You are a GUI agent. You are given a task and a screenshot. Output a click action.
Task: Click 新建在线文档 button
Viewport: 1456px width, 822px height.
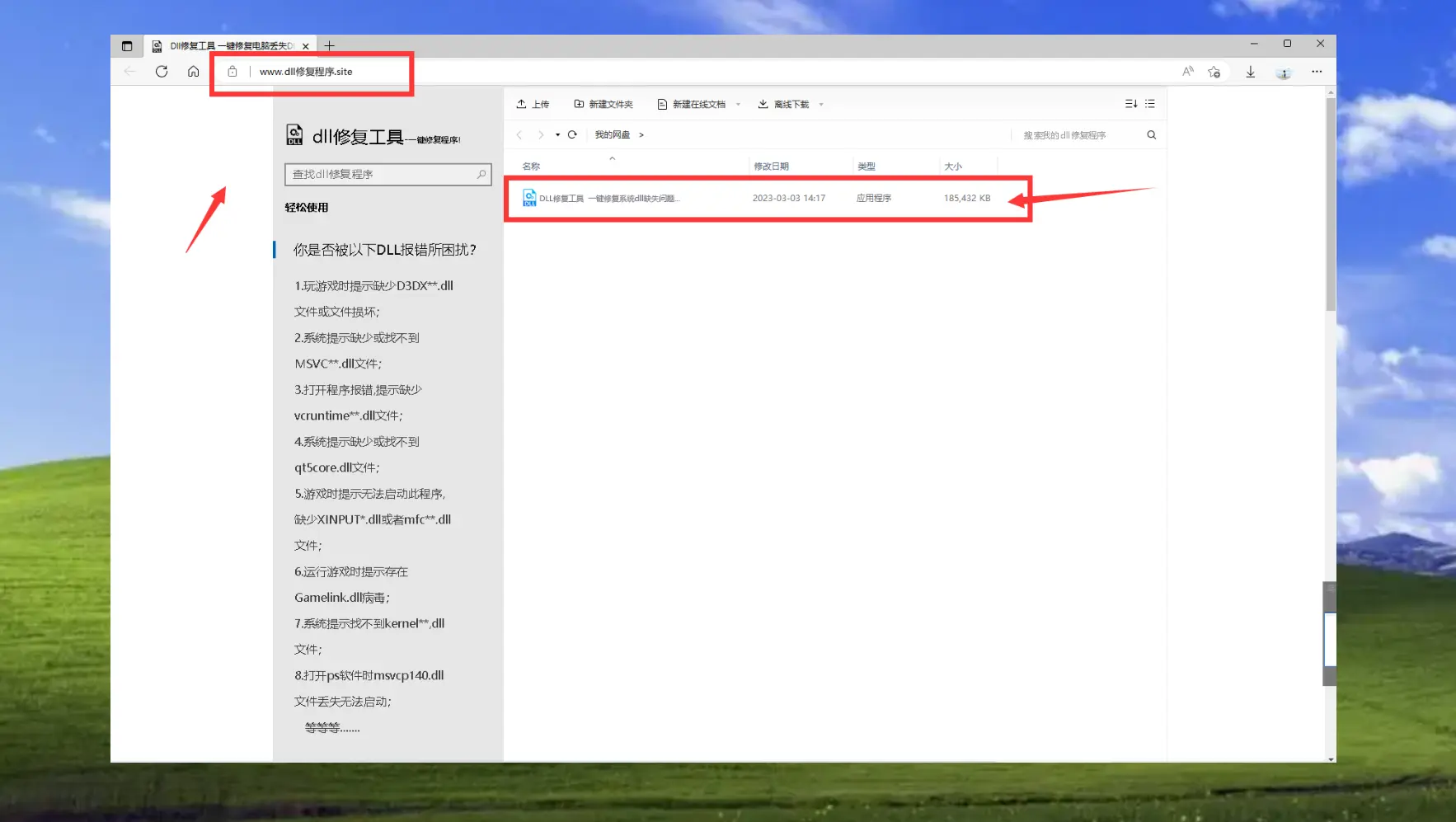(x=692, y=104)
